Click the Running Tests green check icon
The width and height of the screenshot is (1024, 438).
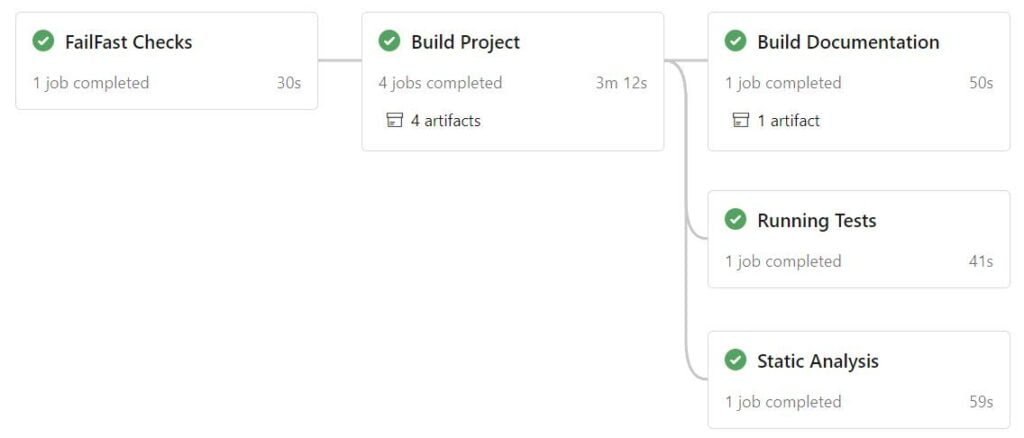pos(735,219)
